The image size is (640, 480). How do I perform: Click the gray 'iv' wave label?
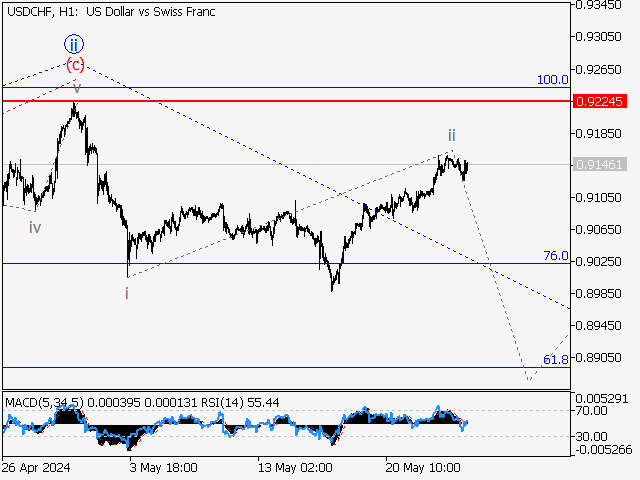click(x=35, y=227)
